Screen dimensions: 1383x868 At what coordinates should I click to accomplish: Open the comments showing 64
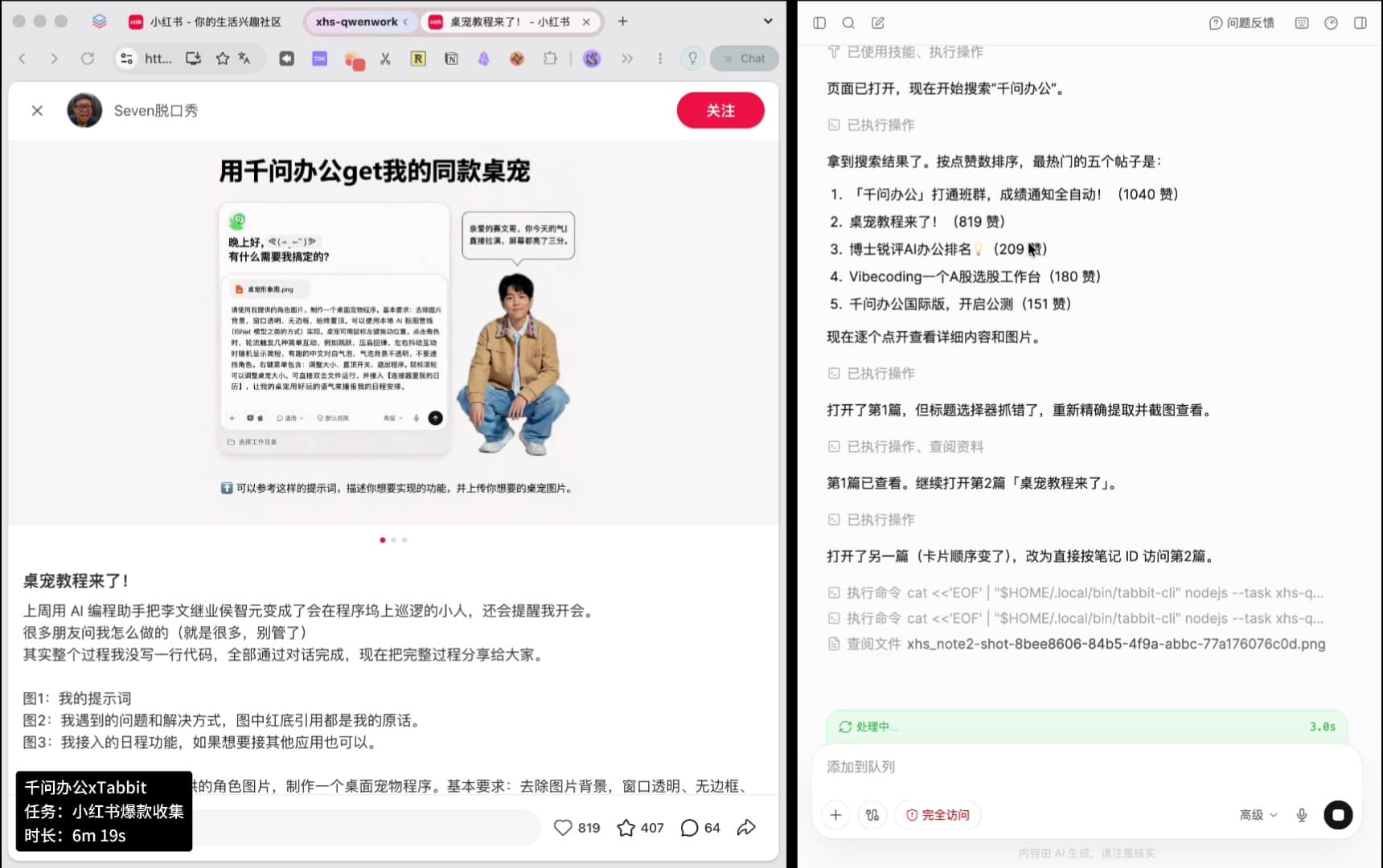tap(689, 828)
